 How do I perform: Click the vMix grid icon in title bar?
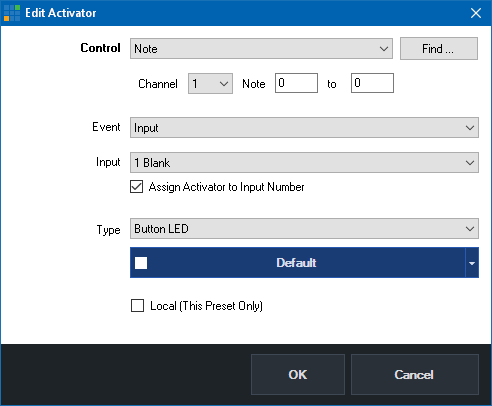pos(12,13)
